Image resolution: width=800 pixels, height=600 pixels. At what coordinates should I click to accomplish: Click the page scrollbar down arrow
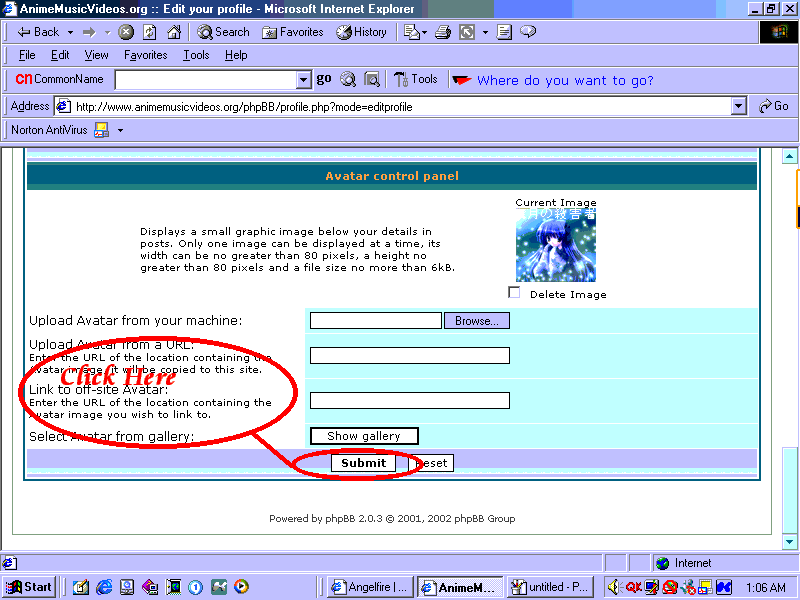click(789, 542)
